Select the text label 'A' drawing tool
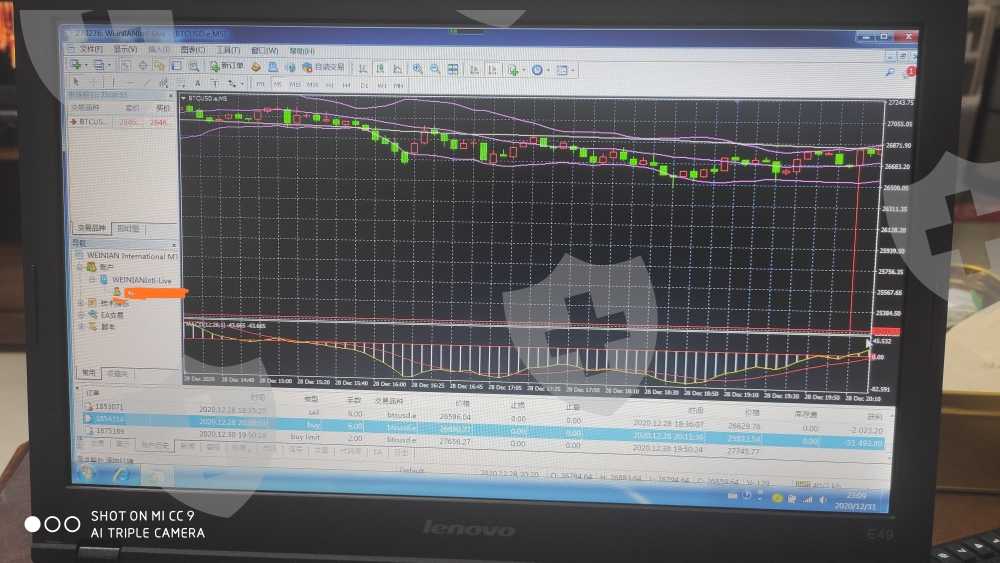Image resolution: width=1000 pixels, height=563 pixels. pos(198,83)
